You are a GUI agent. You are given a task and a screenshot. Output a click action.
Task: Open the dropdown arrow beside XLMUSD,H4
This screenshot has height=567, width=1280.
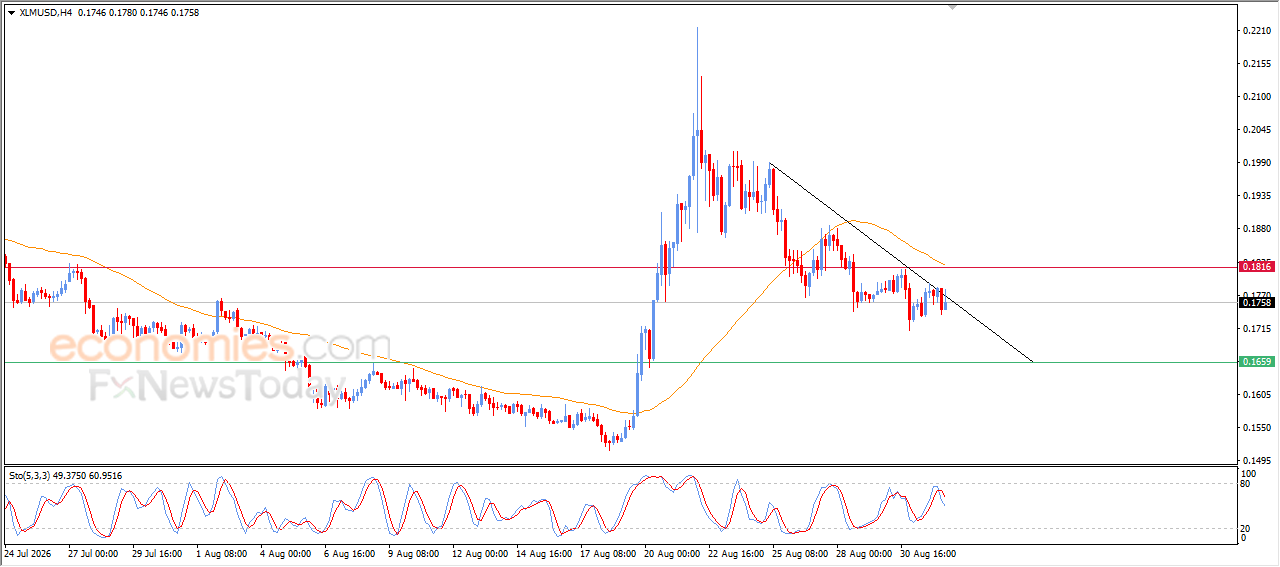[x=11, y=12]
